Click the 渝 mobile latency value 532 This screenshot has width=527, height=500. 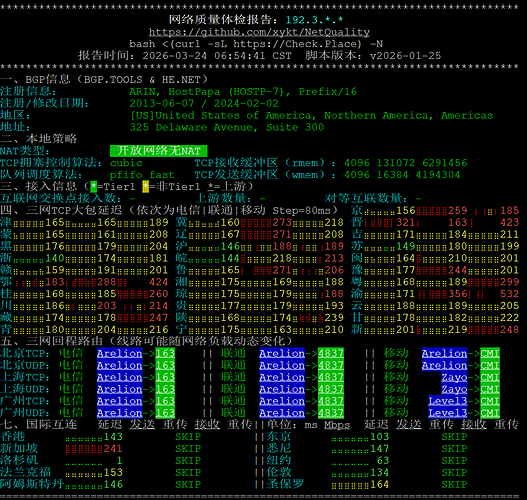(x=510, y=294)
